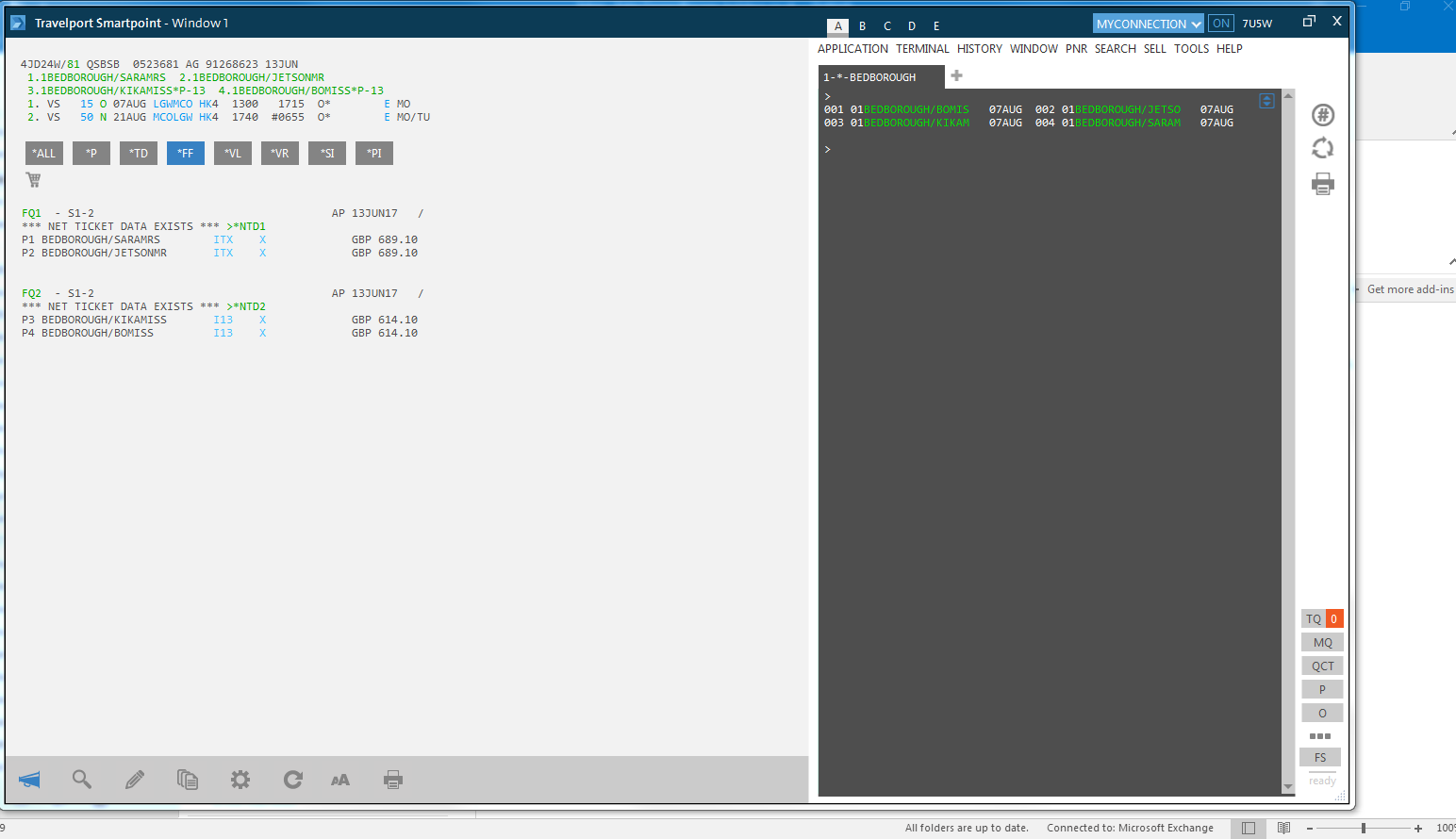Click the *P button

91,153
